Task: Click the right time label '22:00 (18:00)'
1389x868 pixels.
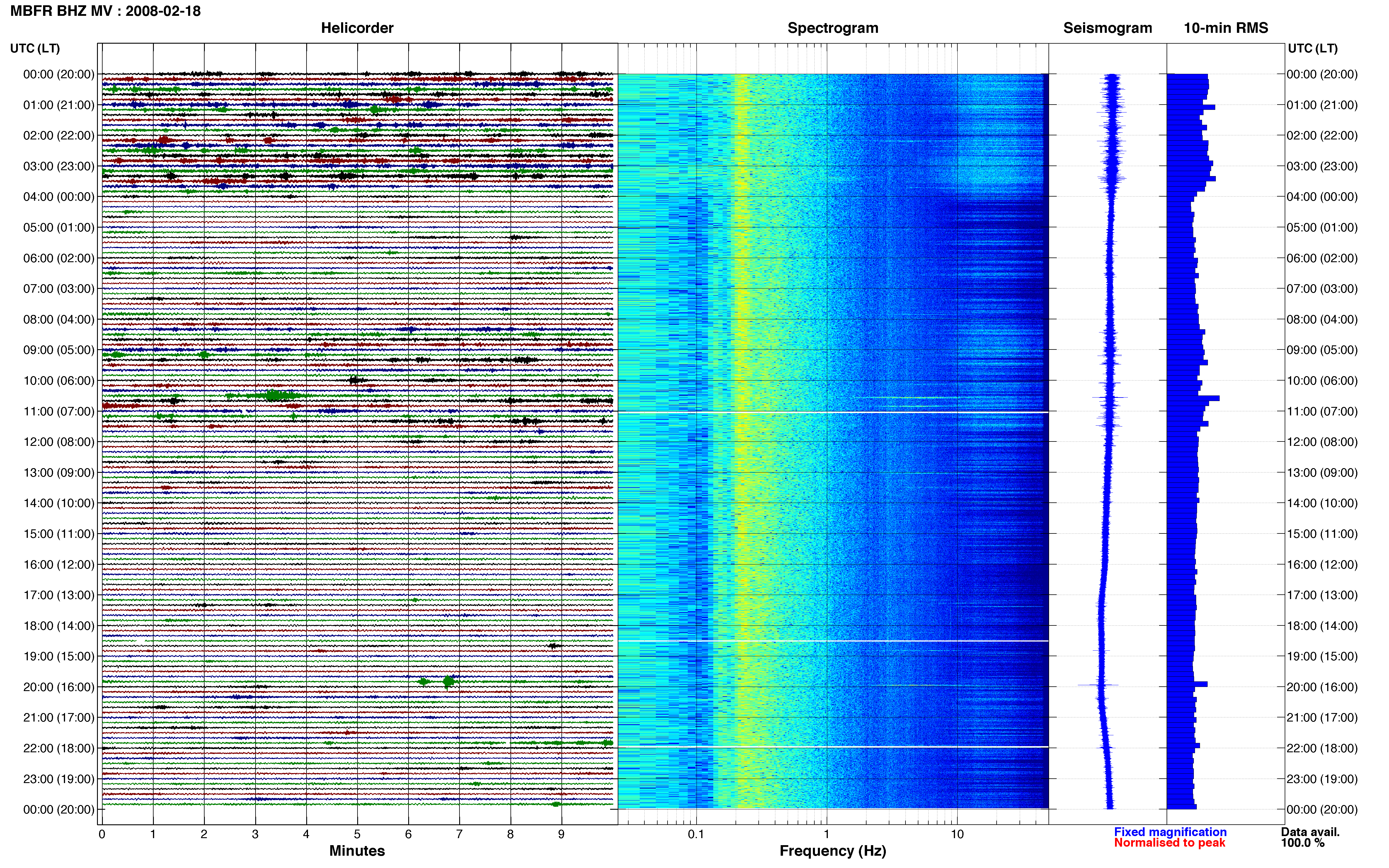Action: (1322, 748)
